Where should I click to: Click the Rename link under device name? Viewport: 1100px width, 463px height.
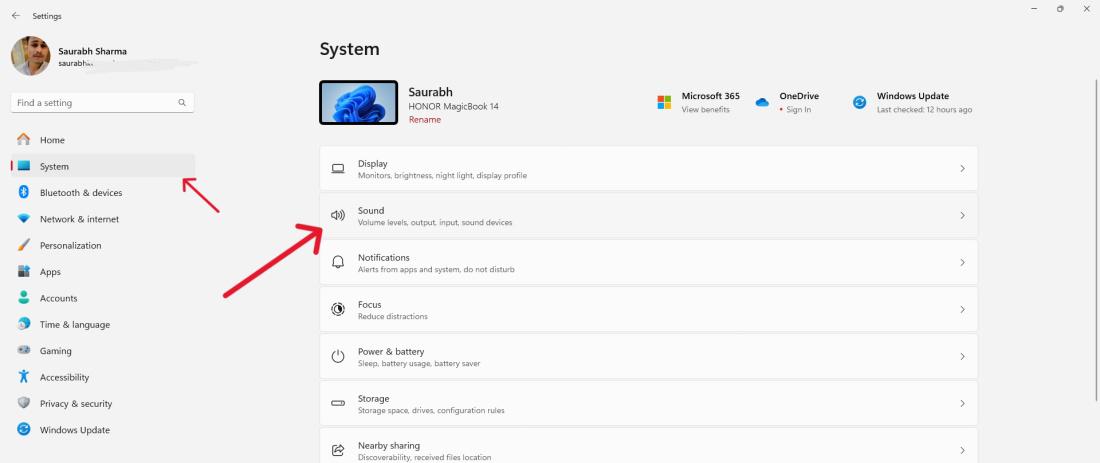pyautogui.click(x=424, y=120)
